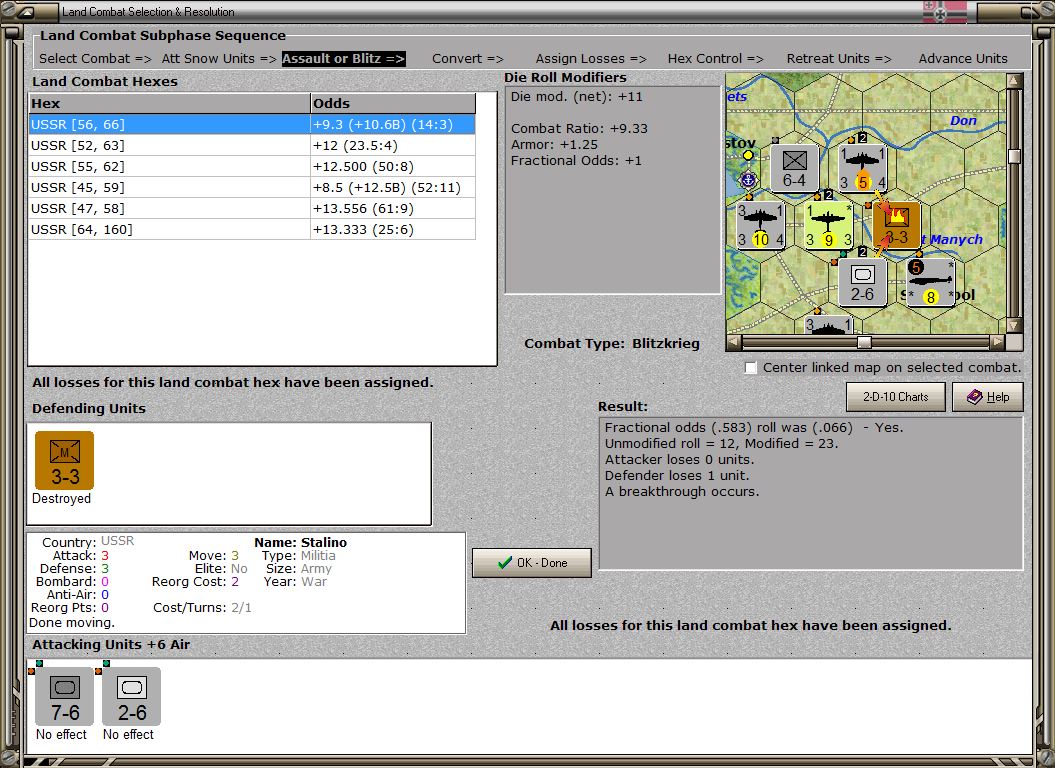Select the bomber counter with orange 5
Viewport: 1055px width, 768px height.
click(x=862, y=167)
